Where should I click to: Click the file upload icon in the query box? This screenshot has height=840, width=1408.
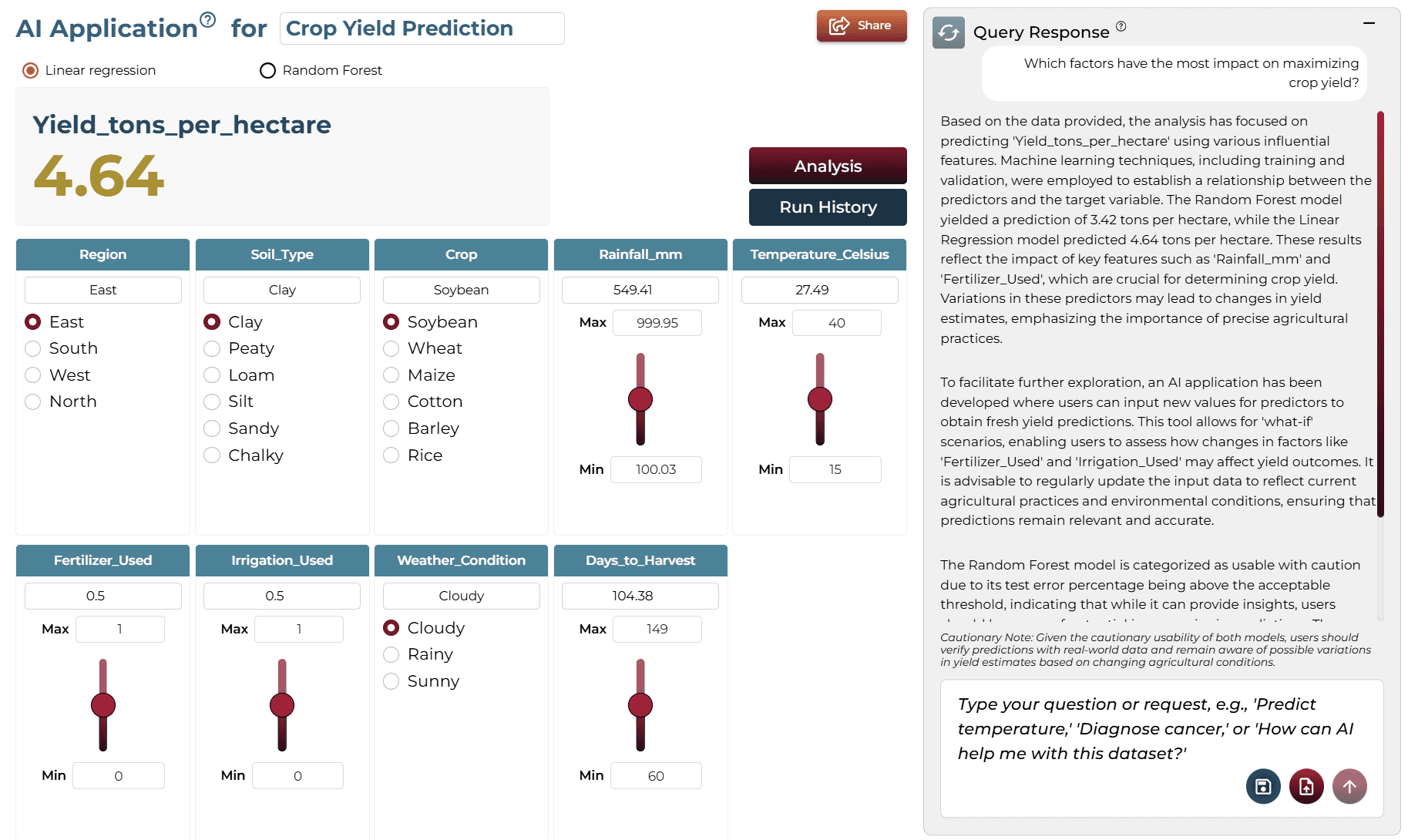1306,786
